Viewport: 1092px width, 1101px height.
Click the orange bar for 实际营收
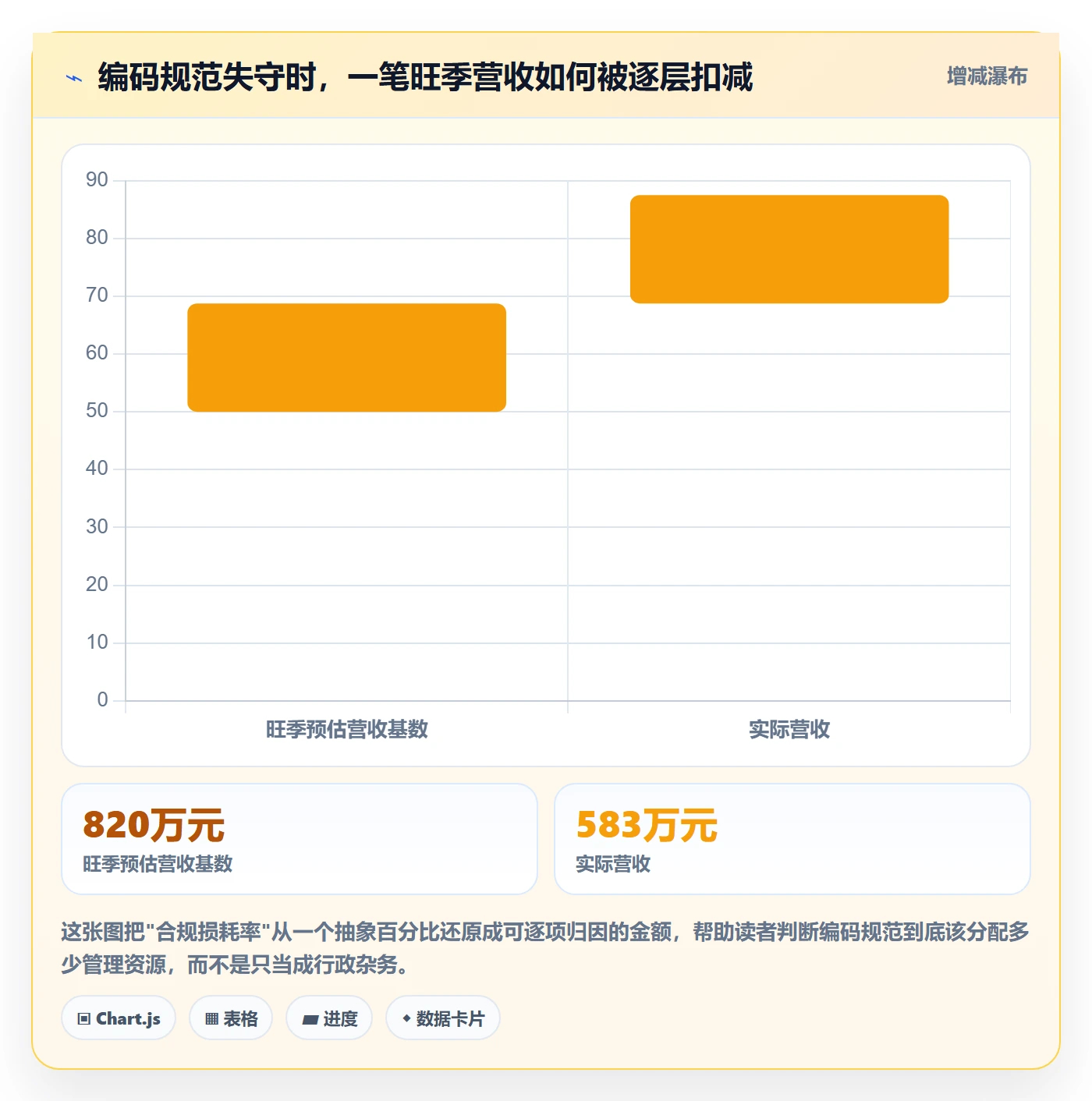[x=789, y=249]
